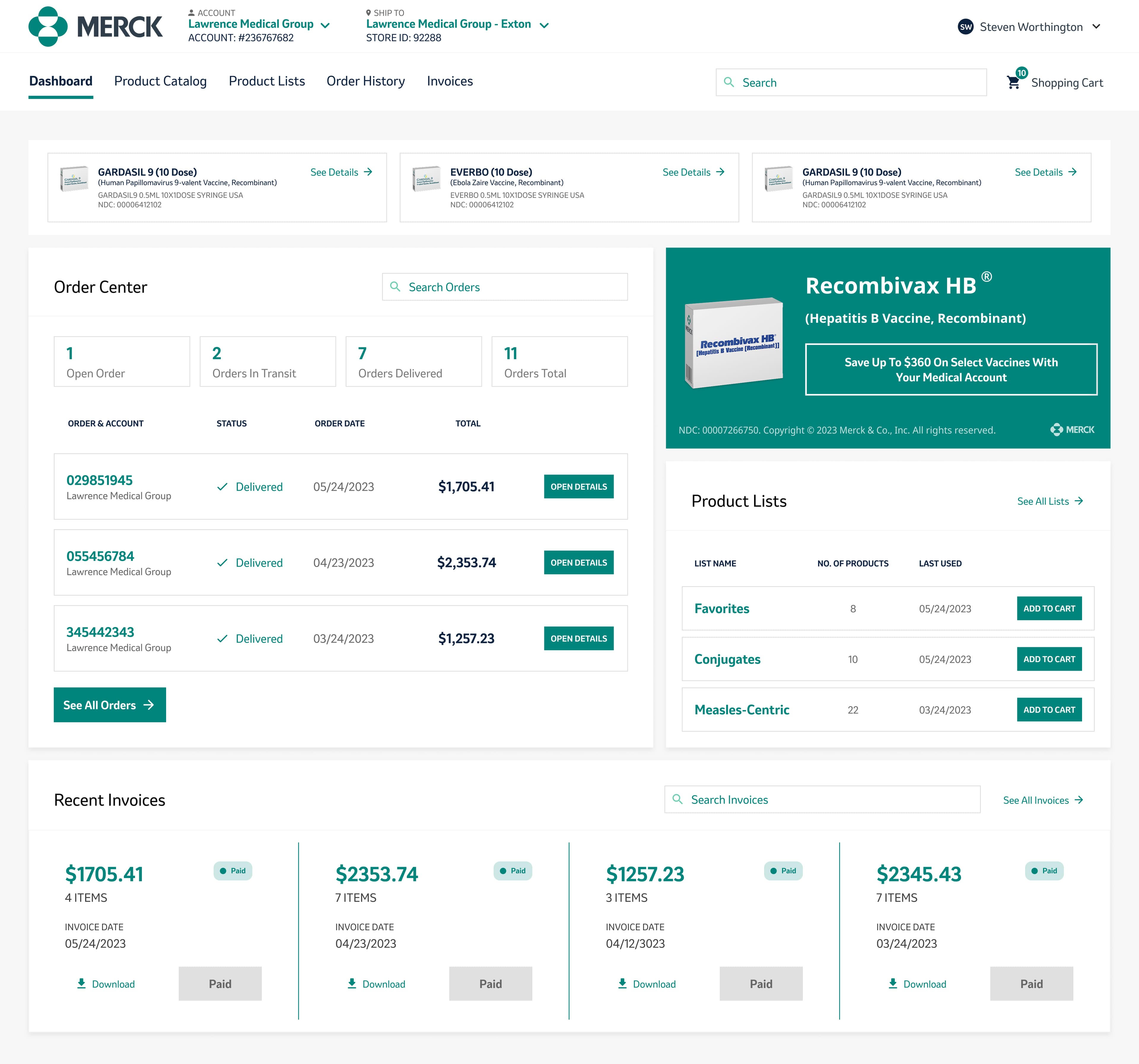1139x1064 pixels.
Task: Click the download icon for the $2345.43 invoice
Action: click(893, 983)
